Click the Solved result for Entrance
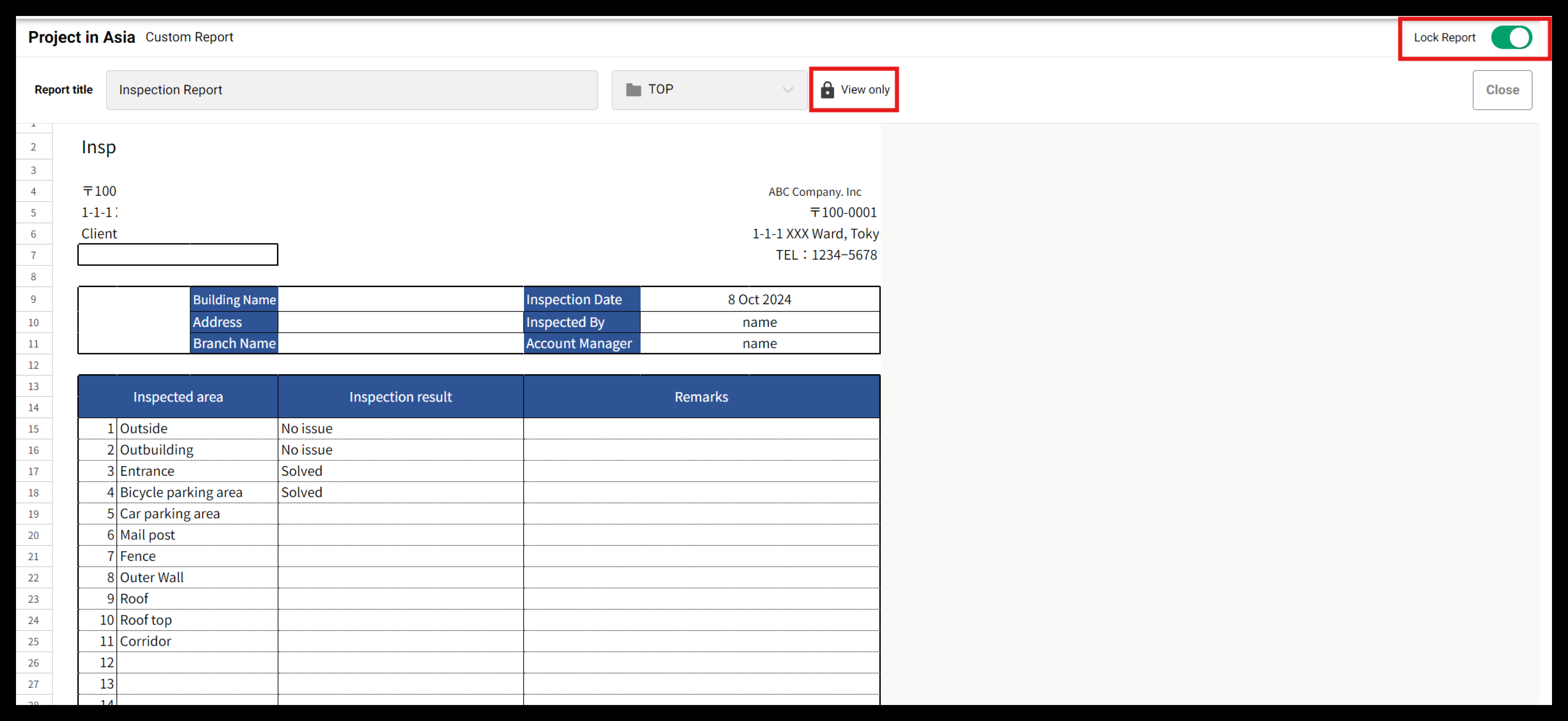Viewport: 1568px width, 721px height. pyautogui.click(x=302, y=471)
